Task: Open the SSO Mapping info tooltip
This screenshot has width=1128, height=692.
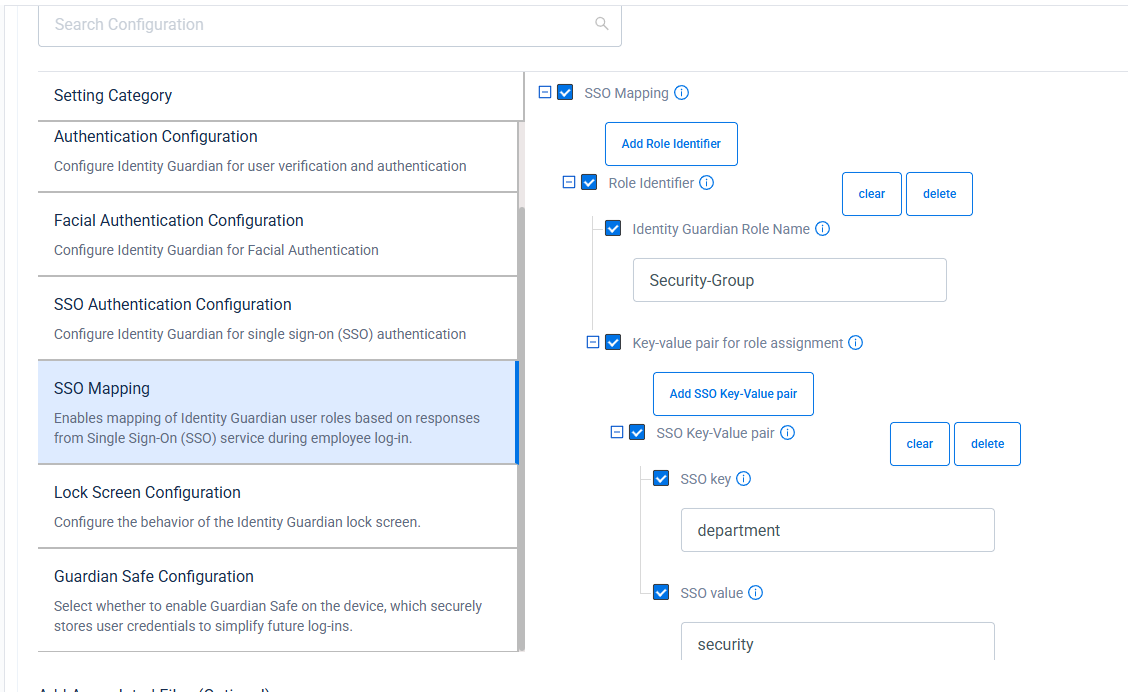Action: pos(681,92)
